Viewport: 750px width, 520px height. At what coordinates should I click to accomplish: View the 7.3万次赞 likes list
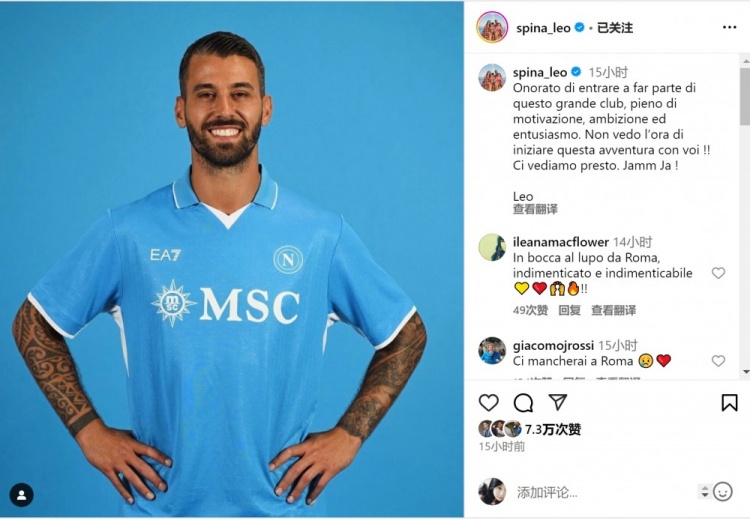553,430
